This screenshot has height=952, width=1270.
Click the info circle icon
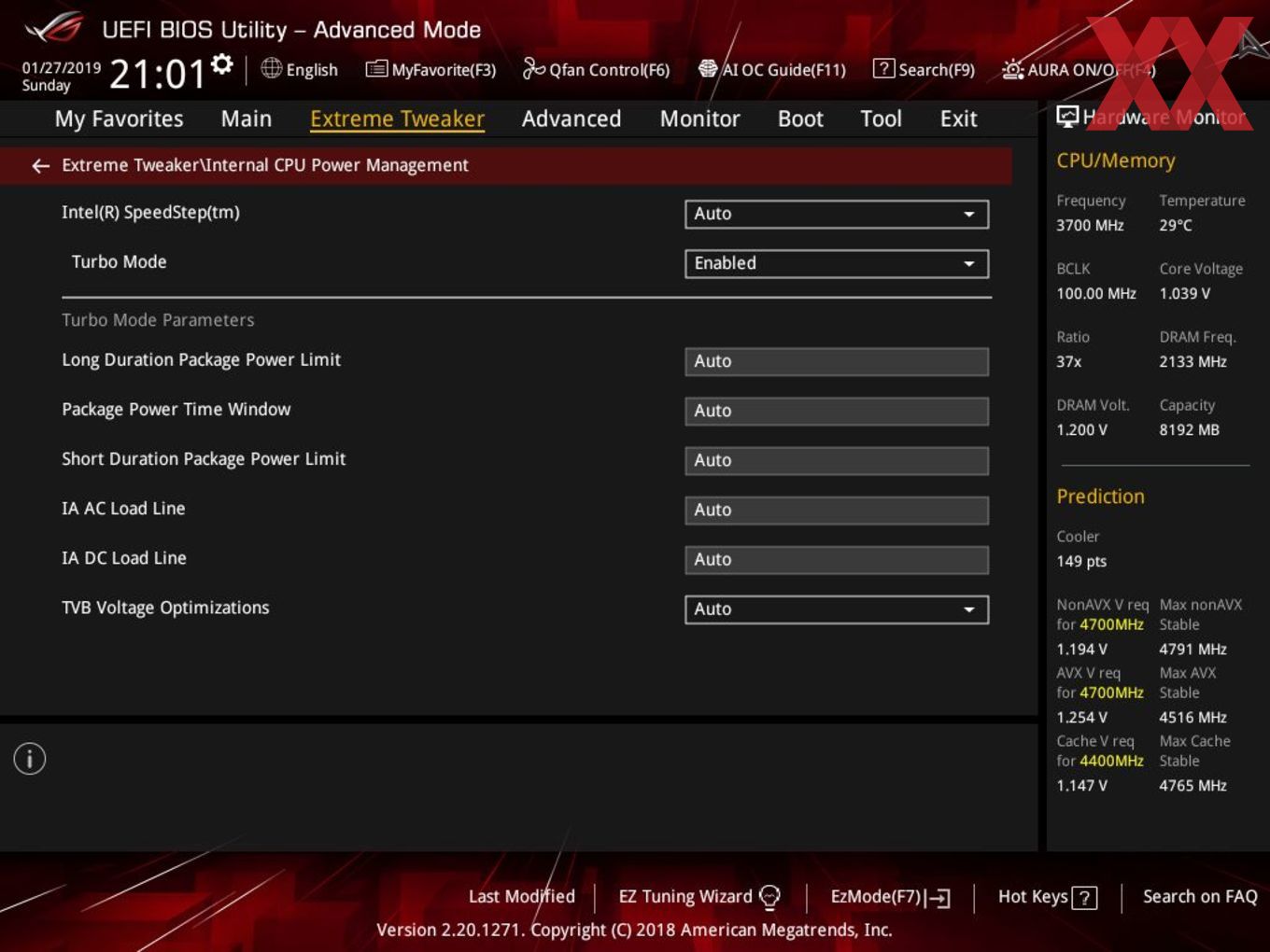(x=30, y=759)
